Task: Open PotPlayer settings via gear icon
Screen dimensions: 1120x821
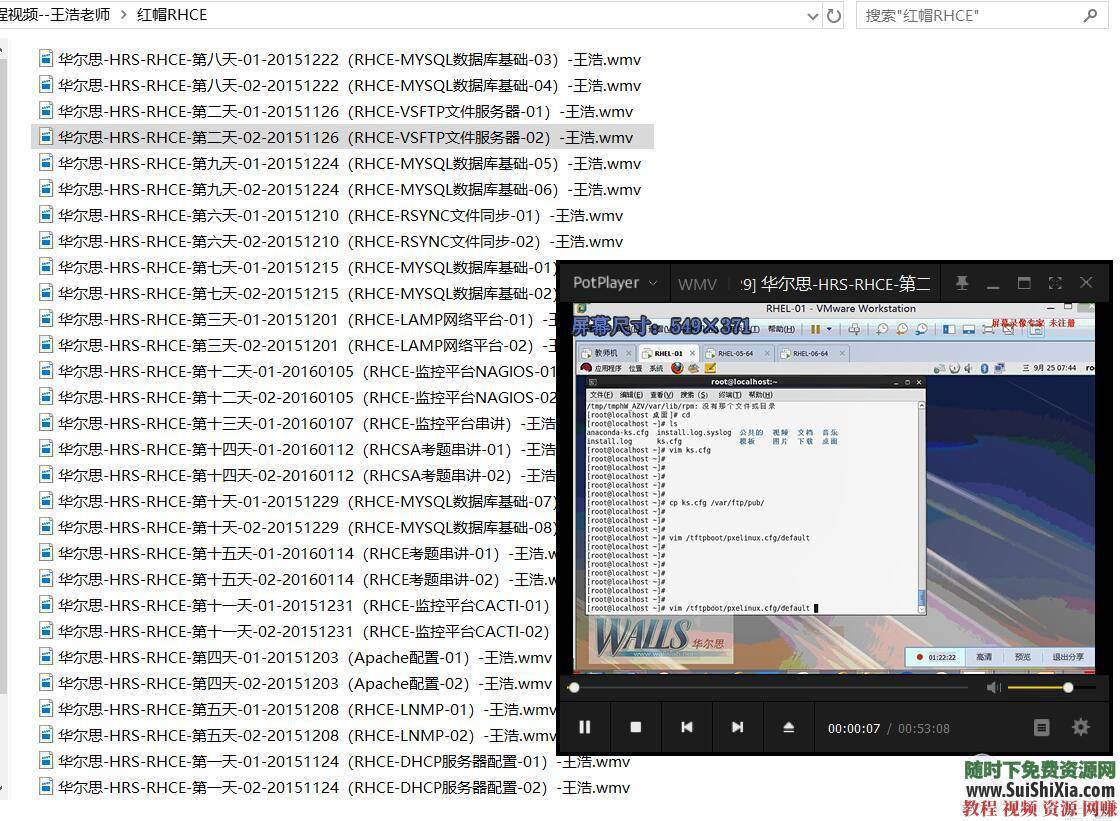Action: 1081,728
